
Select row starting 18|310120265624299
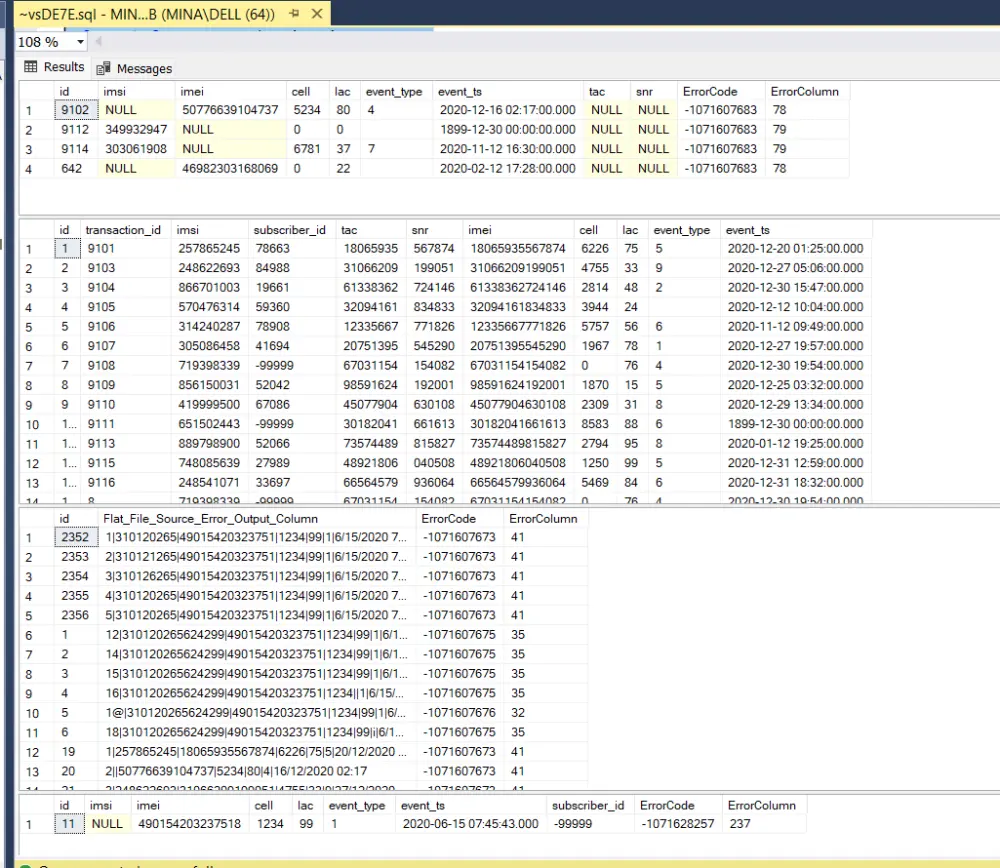coord(256,732)
